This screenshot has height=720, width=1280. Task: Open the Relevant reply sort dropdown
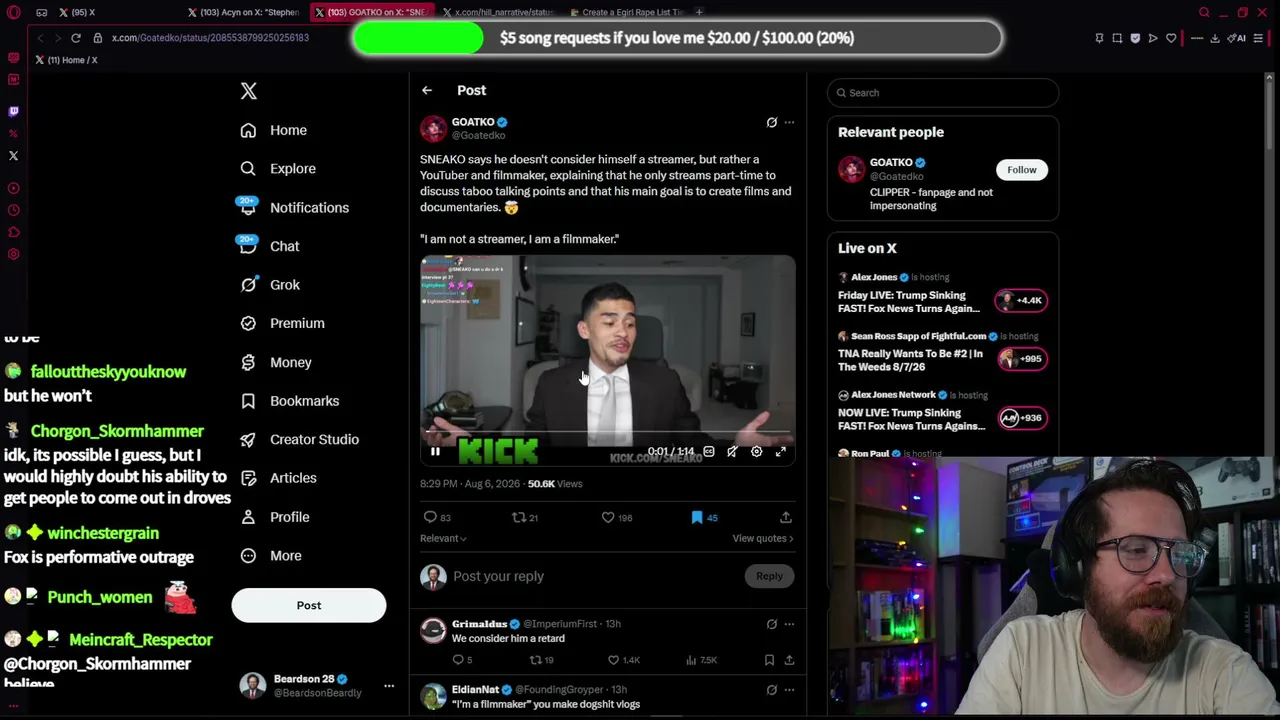[443, 538]
